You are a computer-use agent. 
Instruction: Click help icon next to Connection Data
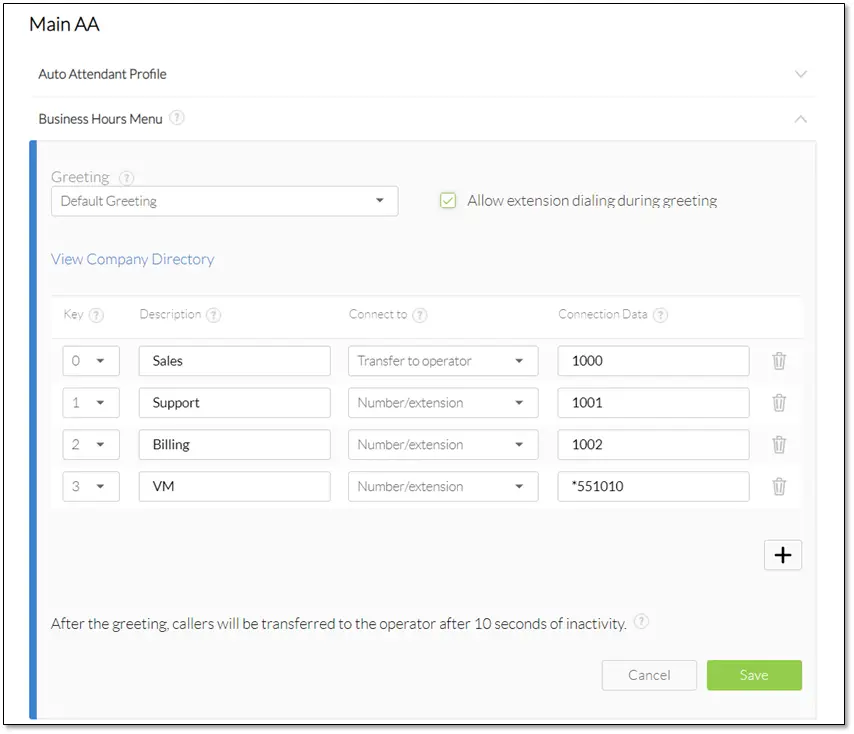(660, 315)
